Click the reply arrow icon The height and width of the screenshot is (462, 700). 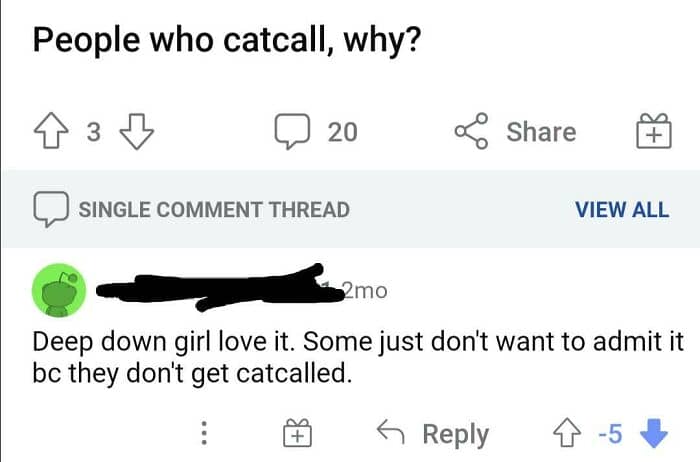tap(389, 433)
